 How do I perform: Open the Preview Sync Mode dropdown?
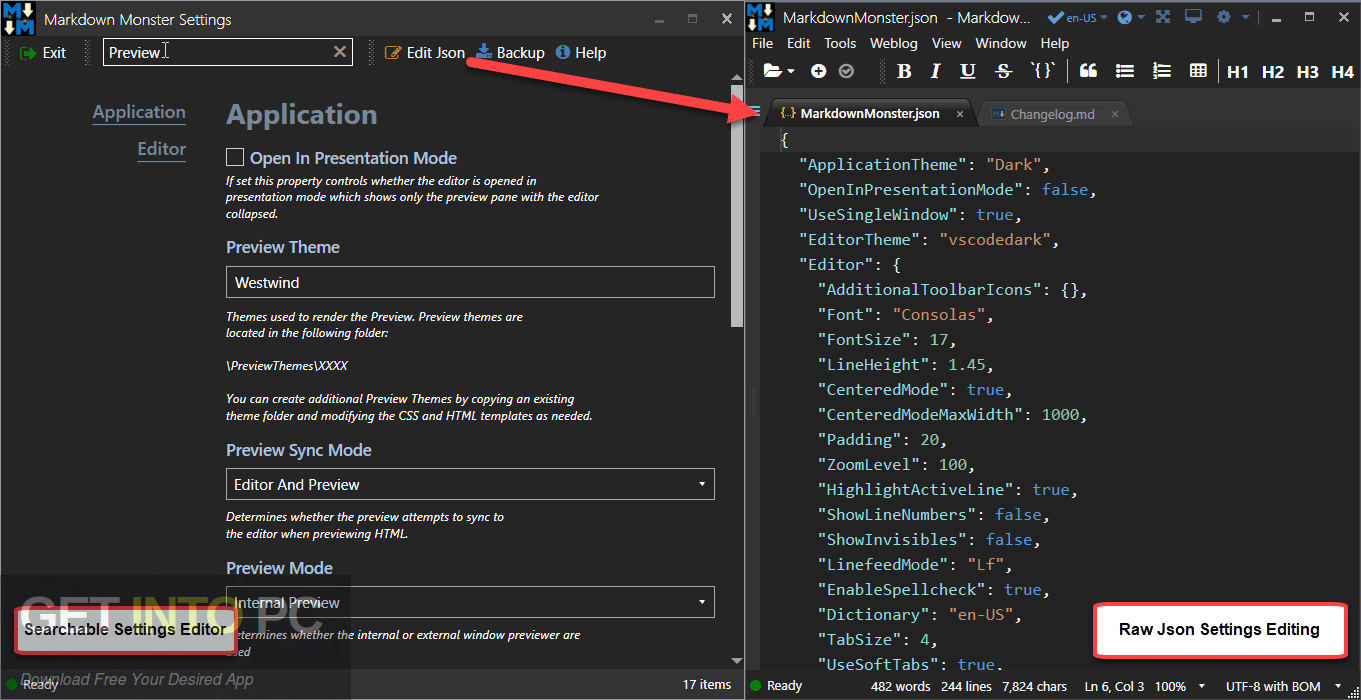470,484
